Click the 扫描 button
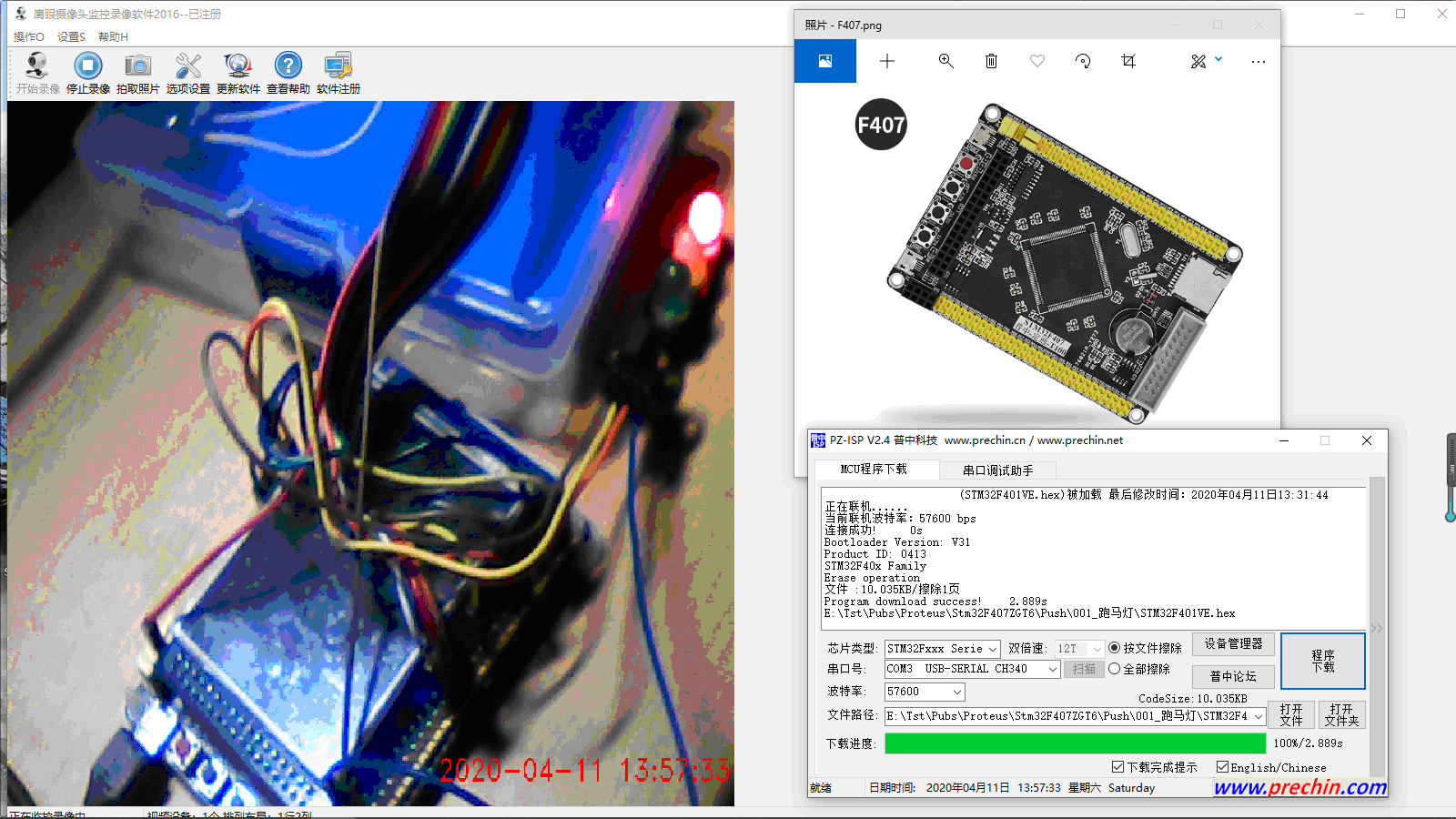Viewport: 1456px width, 819px height. click(x=1083, y=669)
